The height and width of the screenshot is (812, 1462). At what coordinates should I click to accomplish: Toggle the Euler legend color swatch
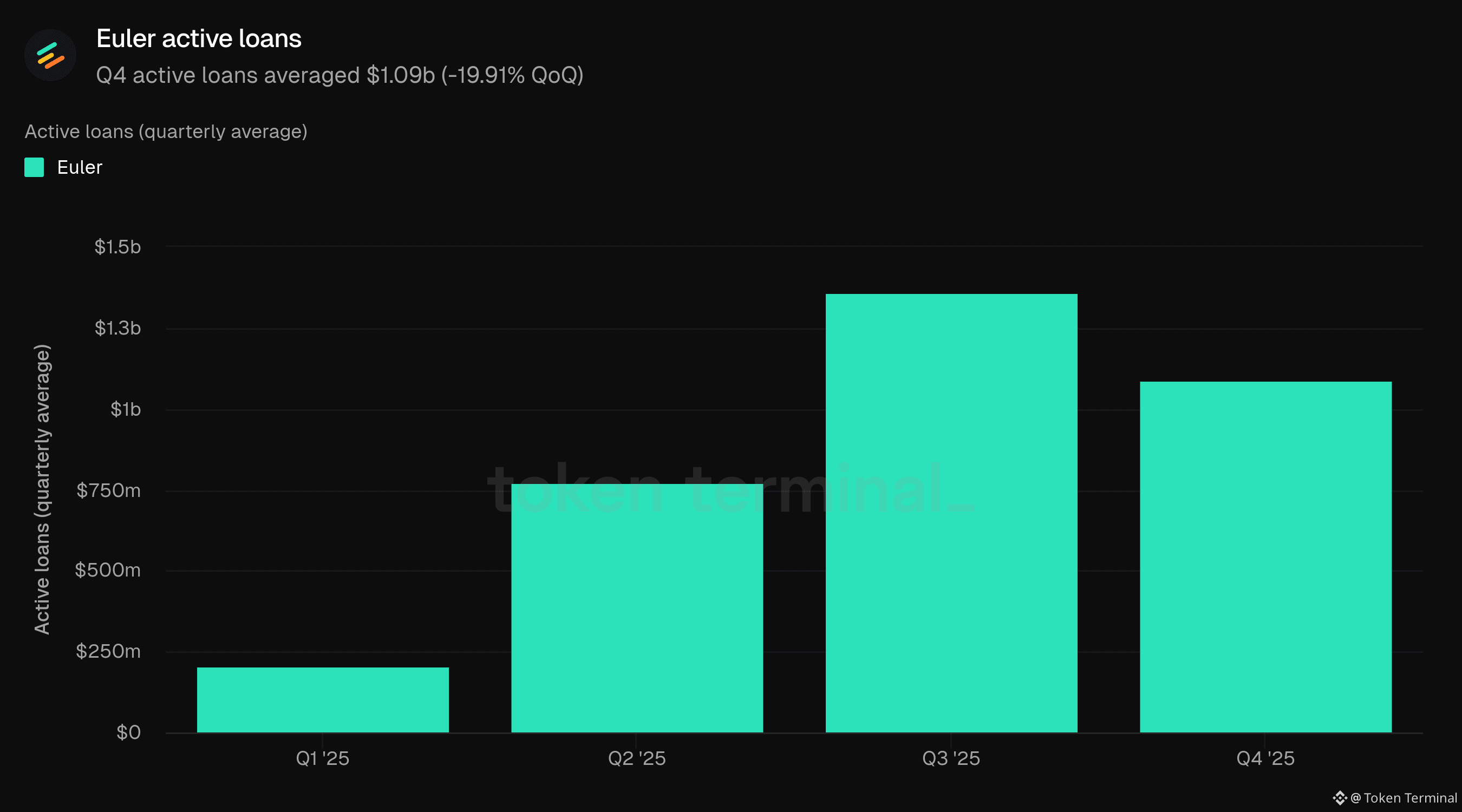pyautogui.click(x=34, y=167)
